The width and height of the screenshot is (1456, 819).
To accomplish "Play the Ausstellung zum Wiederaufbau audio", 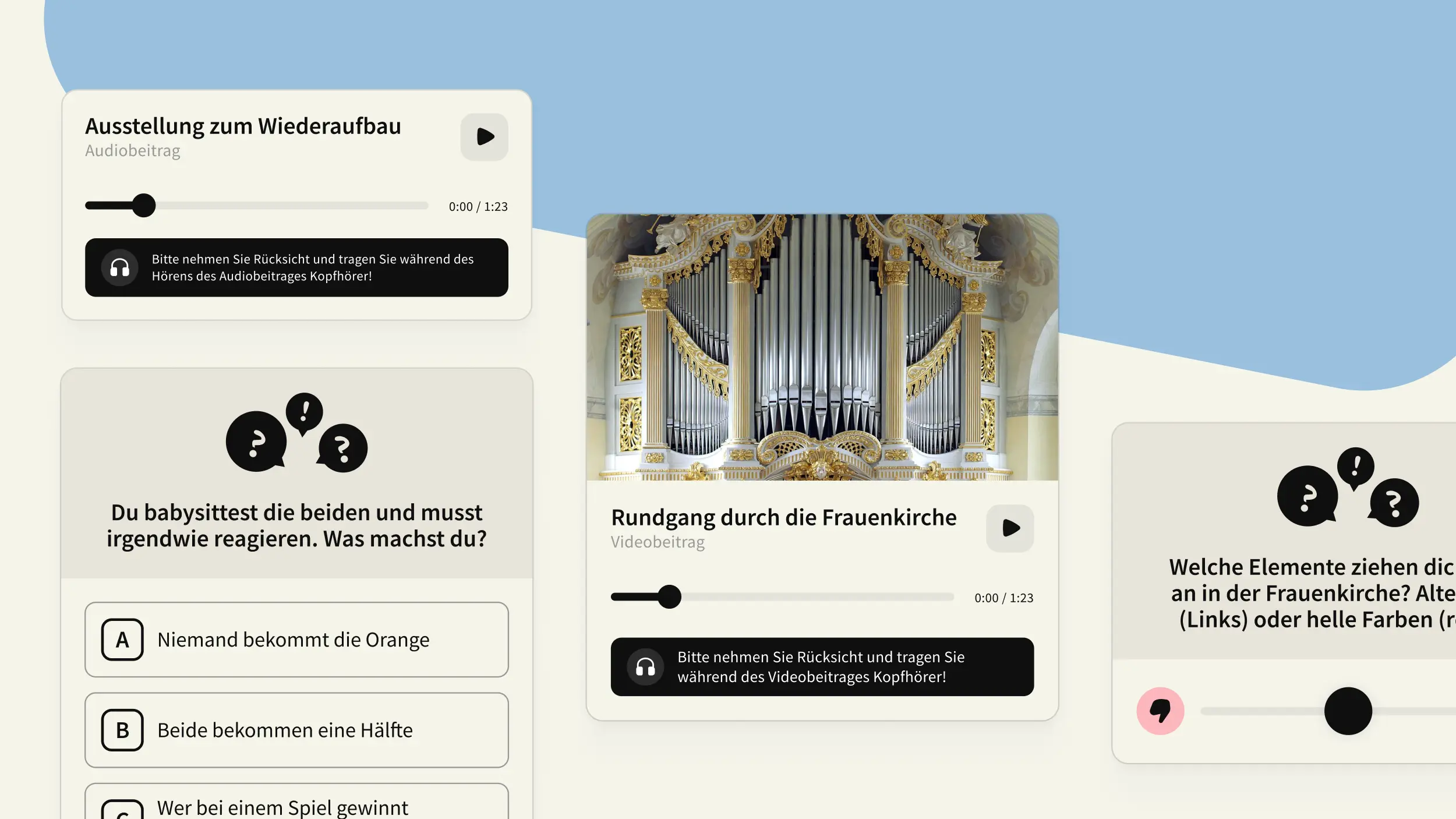I will tap(484, 137).
